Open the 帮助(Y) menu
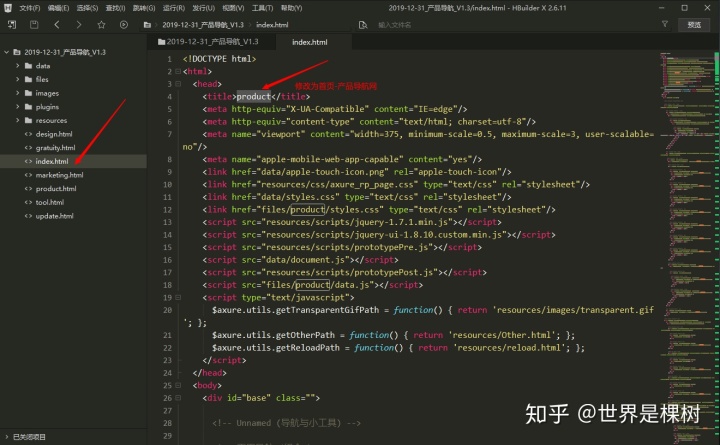Viewport: 720px width, 445px height. (291, 8)
